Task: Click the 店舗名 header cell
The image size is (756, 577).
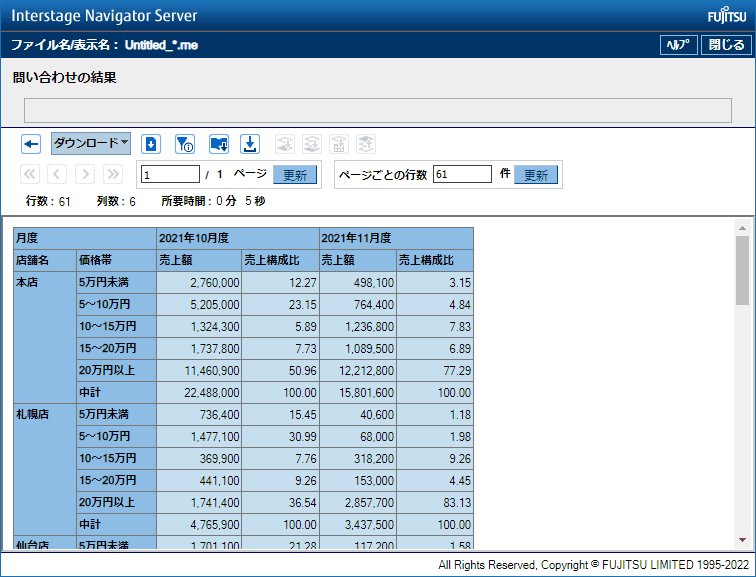Action: tap(45, 260)
